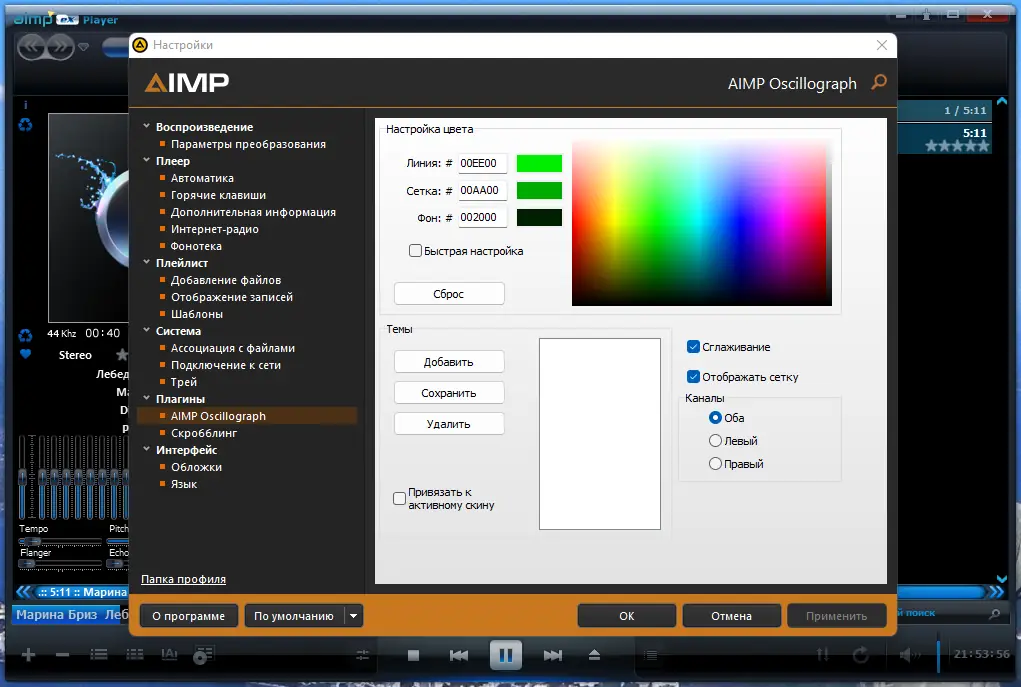Click the left double-arrow on ticker bar
The height and width of the screenshot is (687, 1021).
(23, 592)
